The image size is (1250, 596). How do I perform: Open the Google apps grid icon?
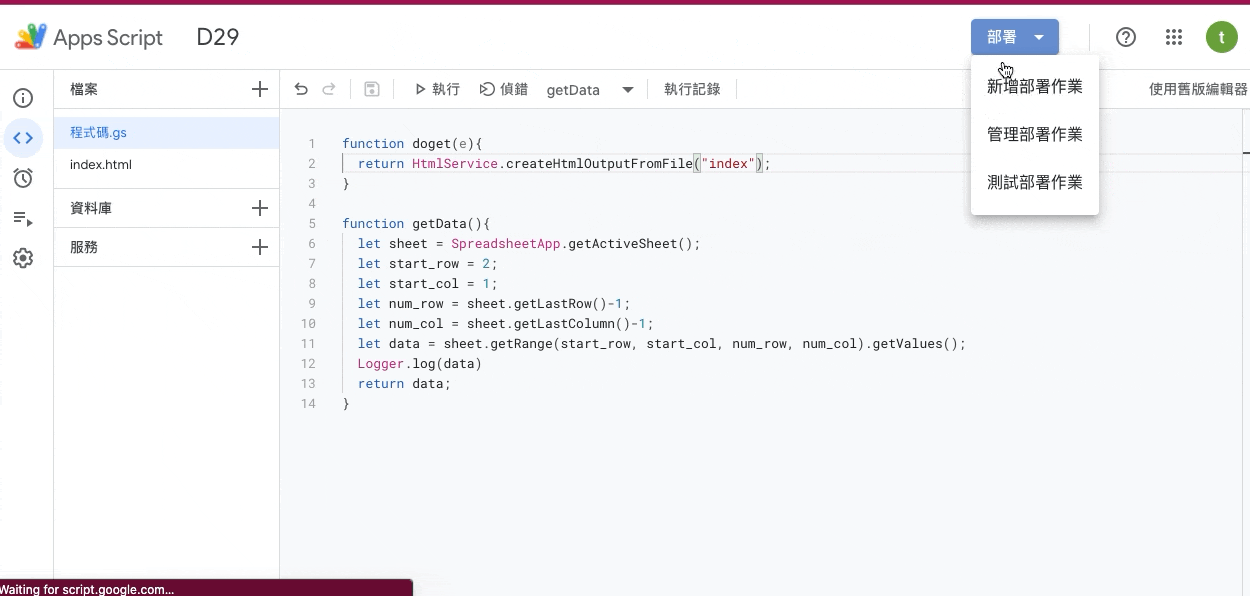[x=1174, y=37]
